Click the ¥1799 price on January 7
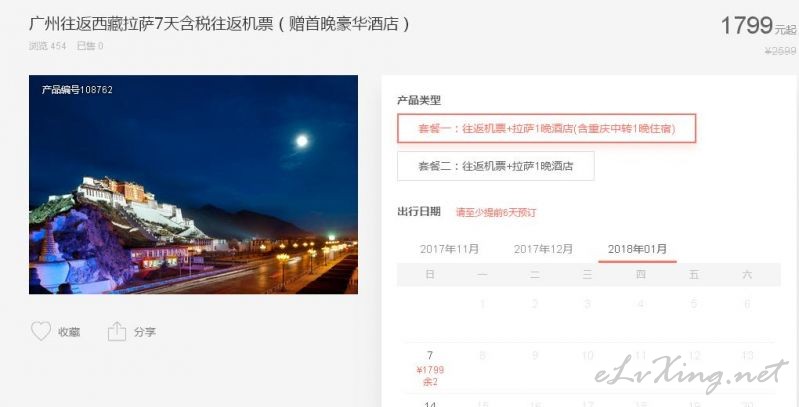799x407 pixels. 430,370
